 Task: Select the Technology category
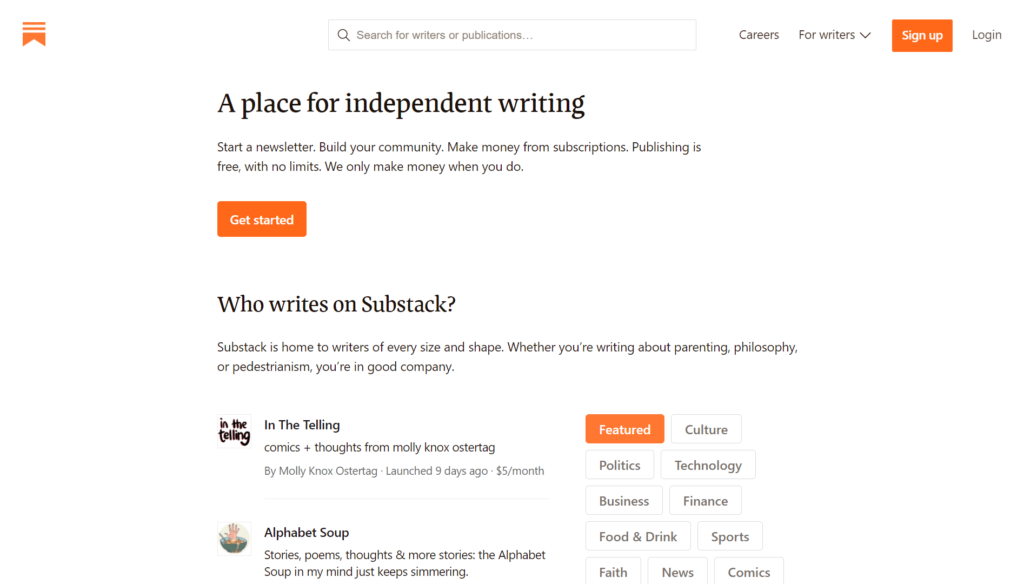coord(708,465)
